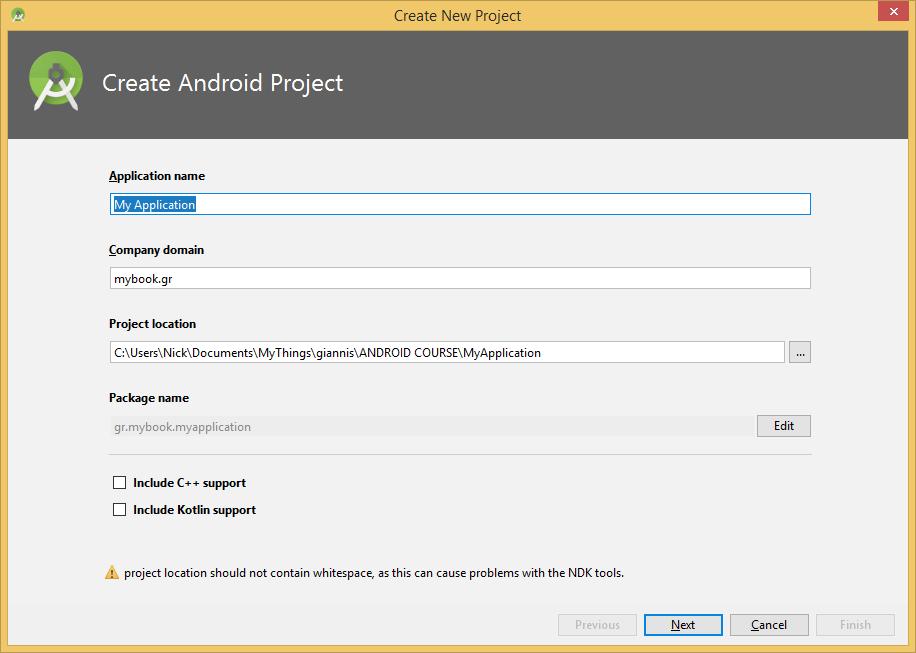The height and width of the screenshot is (653, 916).
Task: Click the Create New Project window title
Action: pyautogui.click(x=457, y=16)
